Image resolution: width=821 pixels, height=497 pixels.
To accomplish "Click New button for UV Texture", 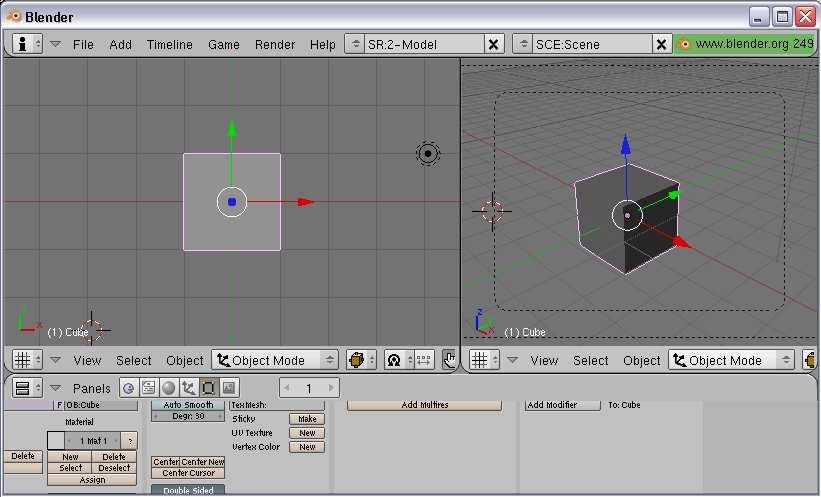I will click(x=307, y=433).
